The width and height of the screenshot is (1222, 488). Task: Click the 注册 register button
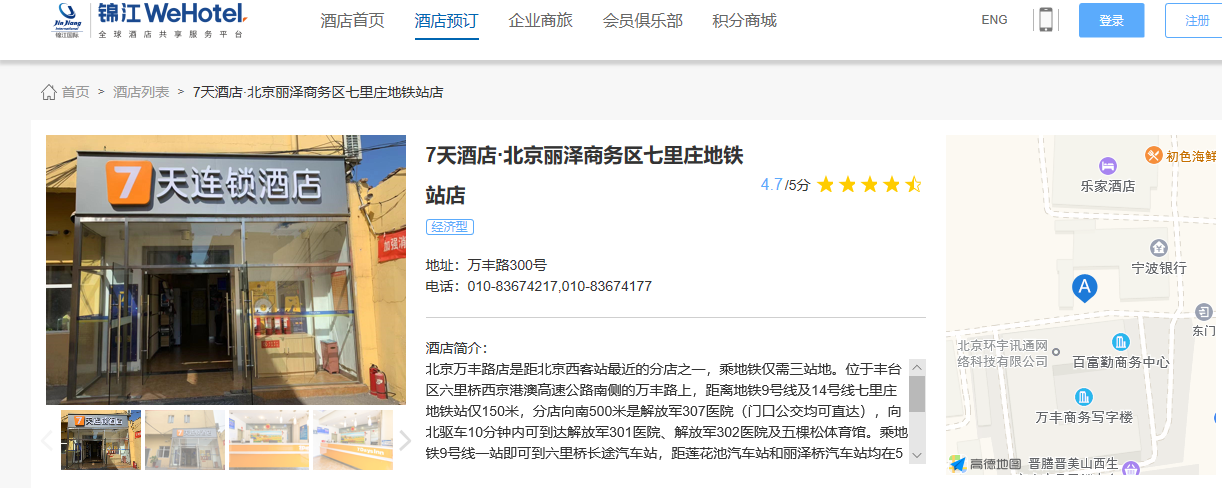1194,21
